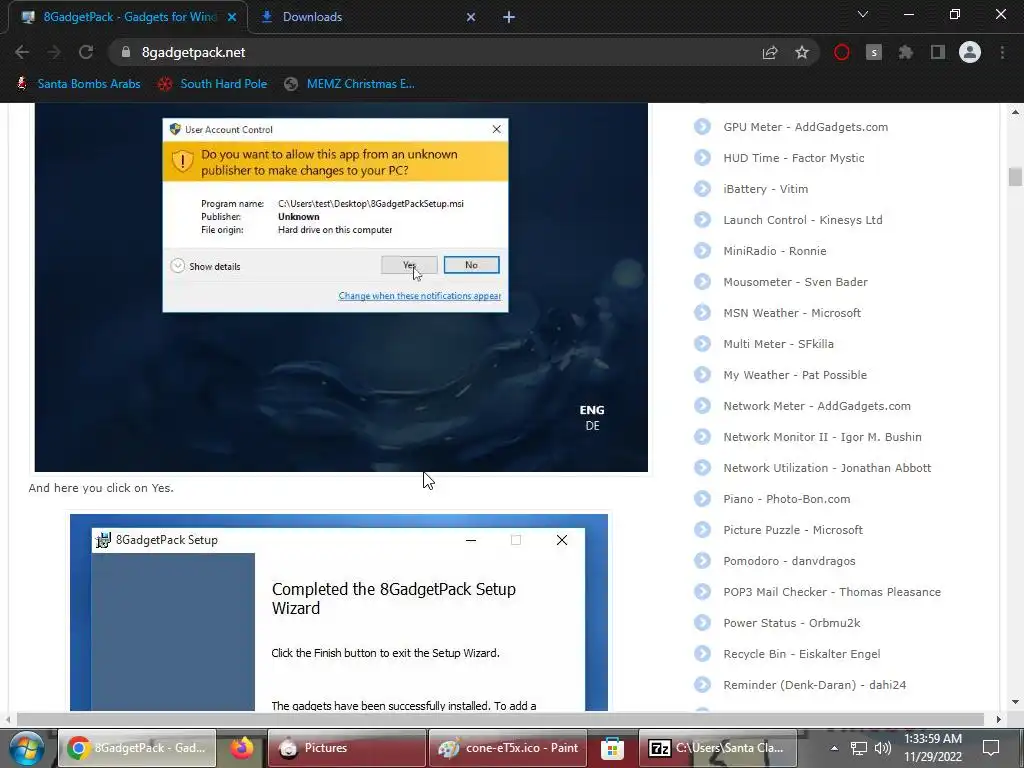This screenshot has height=768, width=1024.
Task: Close the Downloads tab
Action: [x=471, y=17]
